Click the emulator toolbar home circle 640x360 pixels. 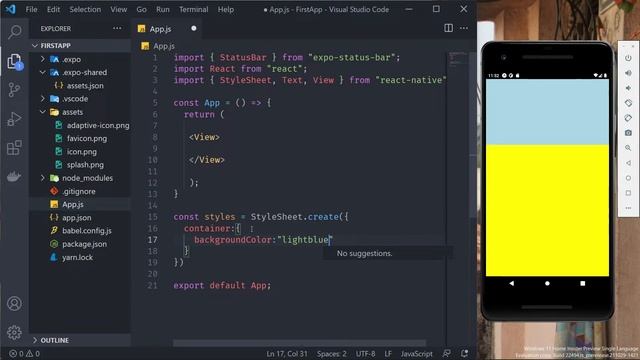628,178
